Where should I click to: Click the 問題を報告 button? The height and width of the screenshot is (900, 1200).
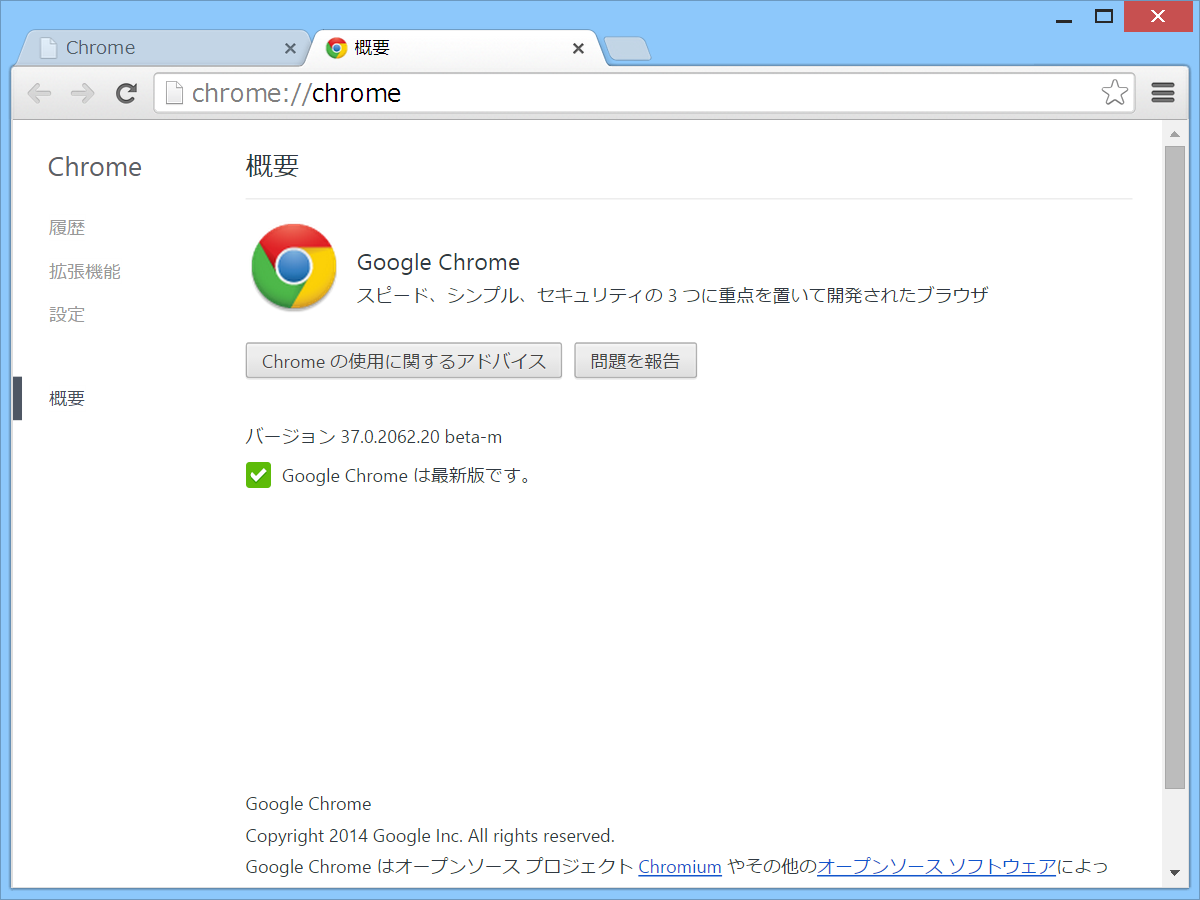[x=635, y=360]
